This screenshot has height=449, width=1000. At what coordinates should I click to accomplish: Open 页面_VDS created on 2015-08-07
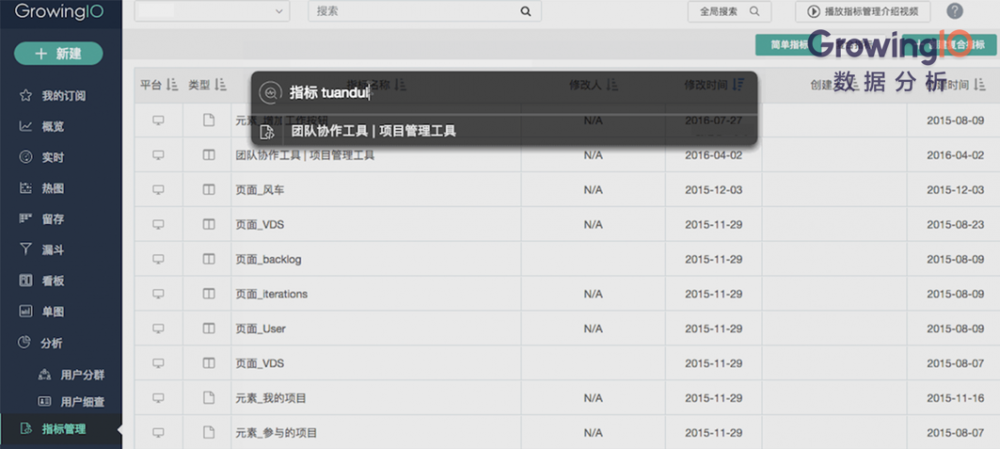click(x=260, y=363)
